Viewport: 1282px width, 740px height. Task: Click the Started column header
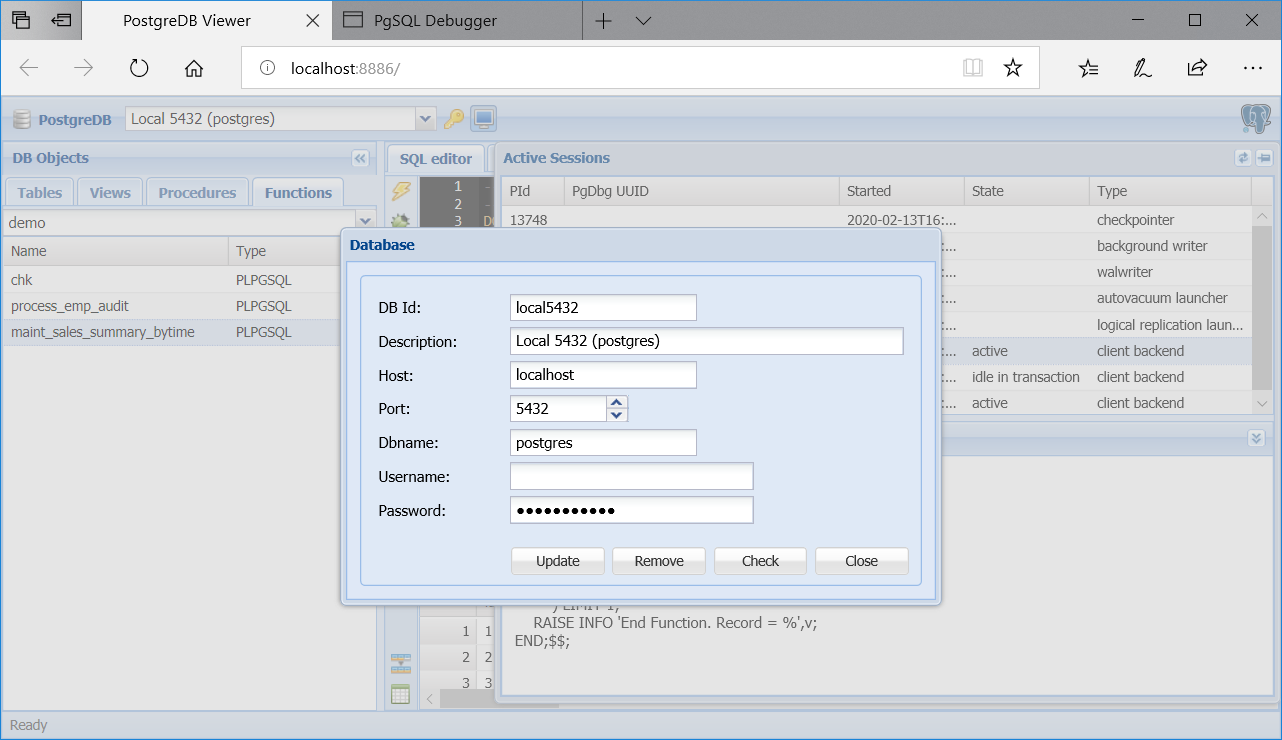point(902,191)
